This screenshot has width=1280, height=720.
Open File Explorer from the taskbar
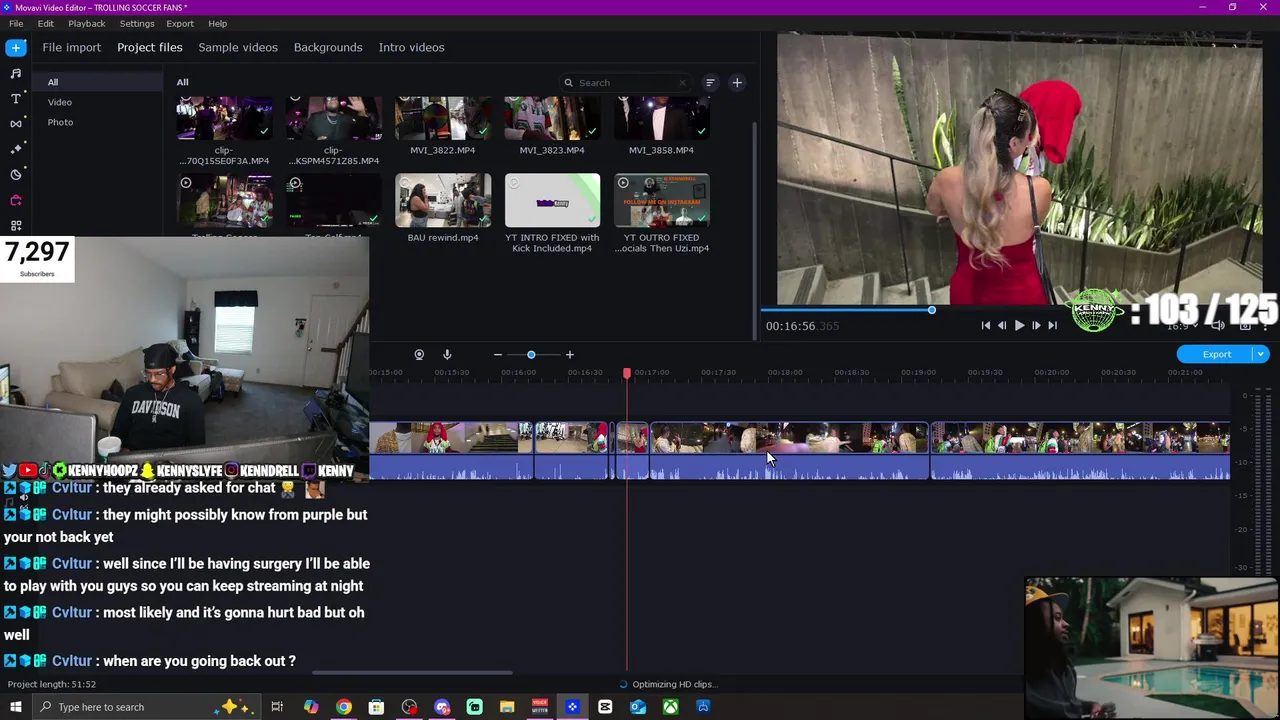pyautogui.click(x=507, y=707)
